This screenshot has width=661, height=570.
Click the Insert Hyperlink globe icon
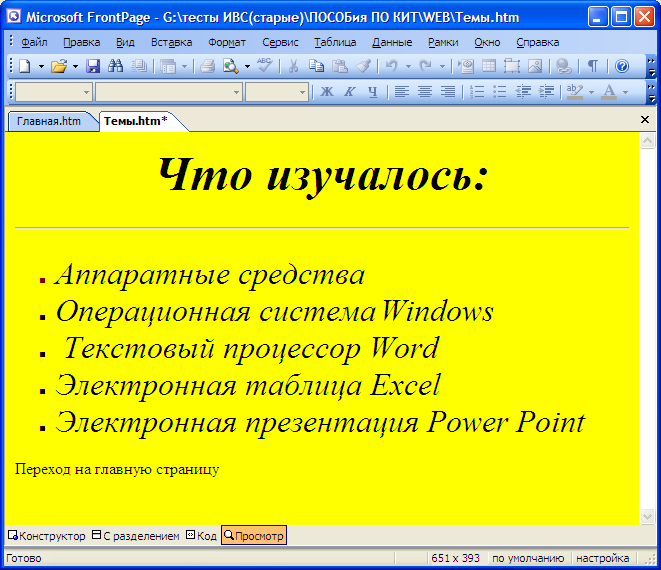(x=564, y=66)
